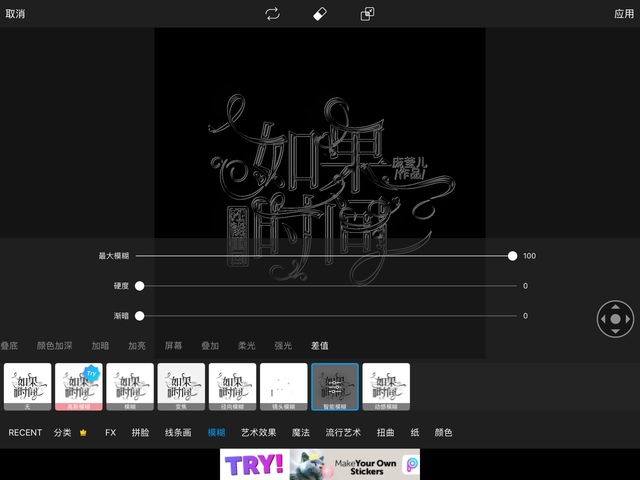Image resolution: width=640 pixels, height=480 pixels.
Task: Click the 最大模糊 slider handle
Action: [x=513, y=256]
